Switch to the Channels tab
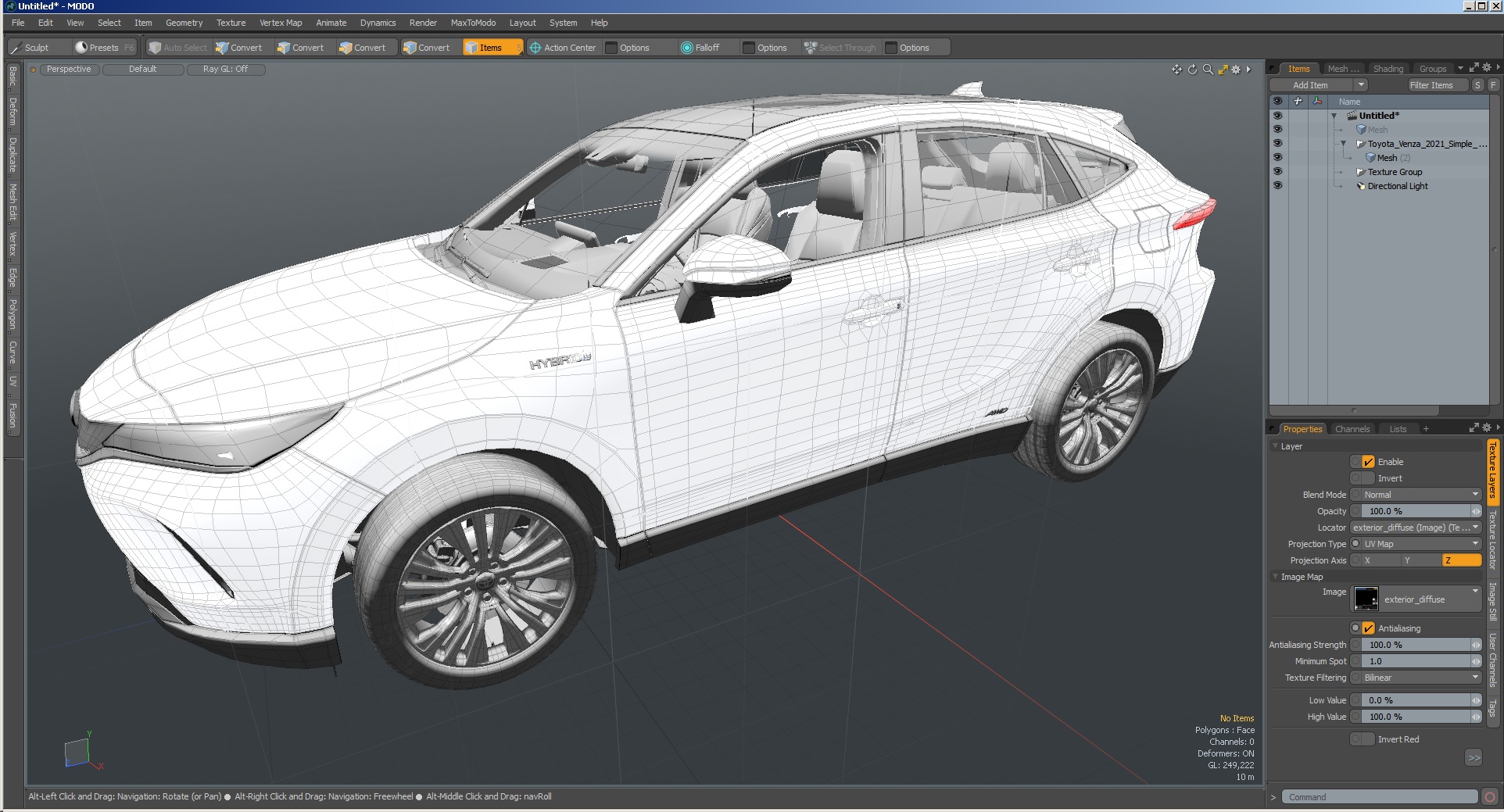The height and width of the screenshot is (812, 1504). pyautogui.click(x=1352, y=429)
